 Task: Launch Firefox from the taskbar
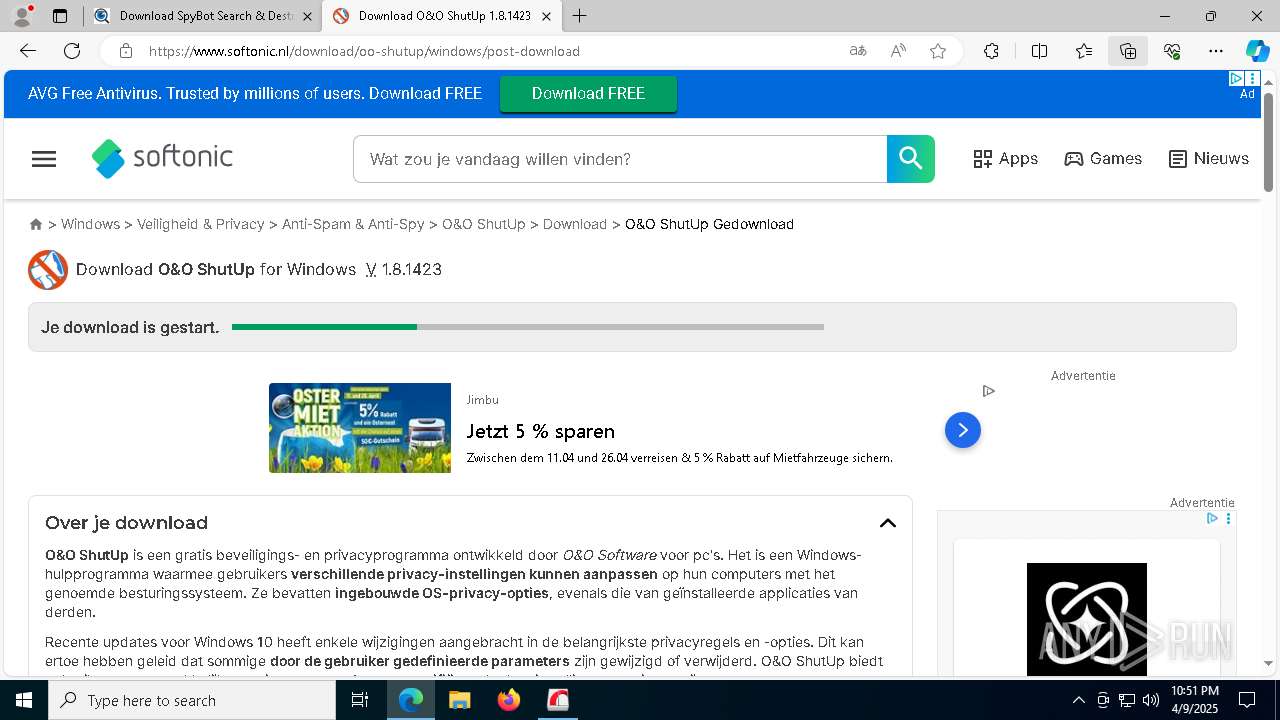[x=509, y=700]
